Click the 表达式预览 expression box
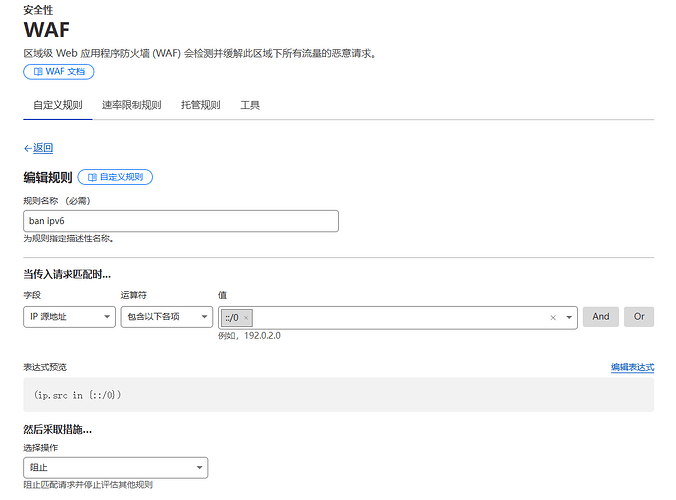 tap(338, 395)
